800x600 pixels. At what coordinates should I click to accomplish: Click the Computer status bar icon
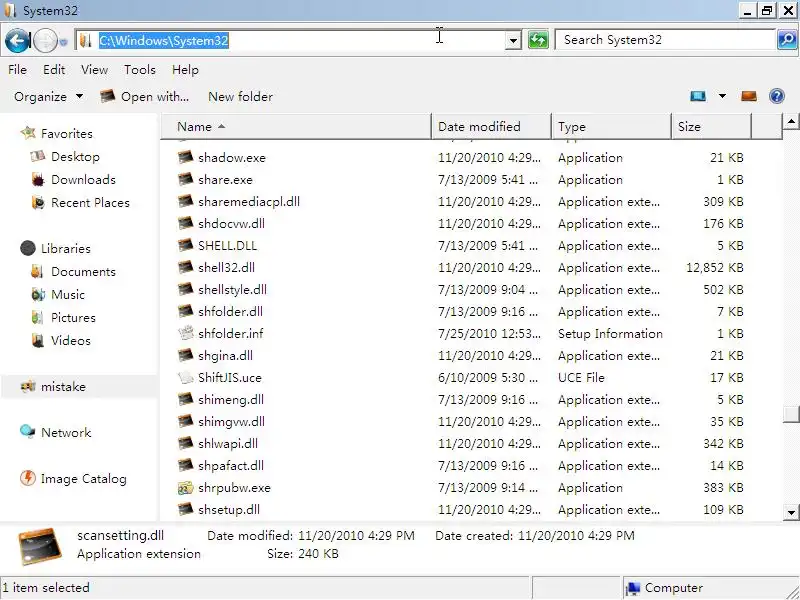[x=633, y=588]
